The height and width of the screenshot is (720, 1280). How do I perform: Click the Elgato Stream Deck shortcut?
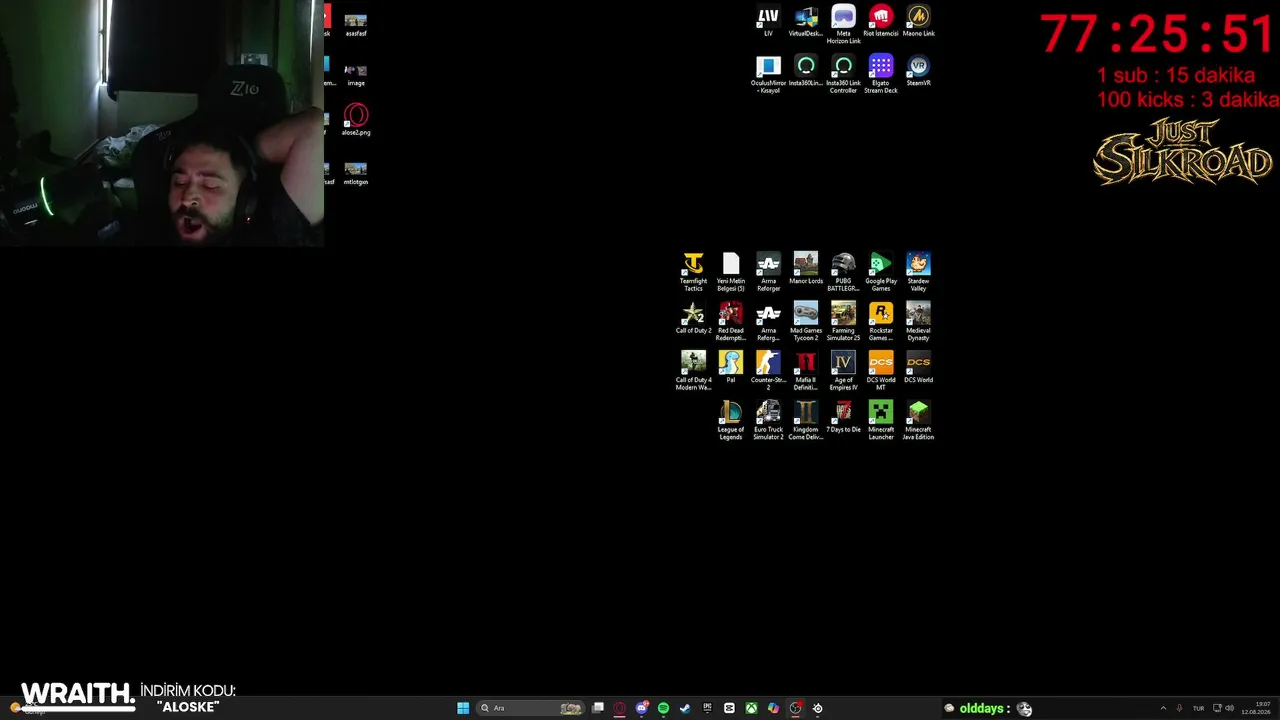click(x=881, y=75)
